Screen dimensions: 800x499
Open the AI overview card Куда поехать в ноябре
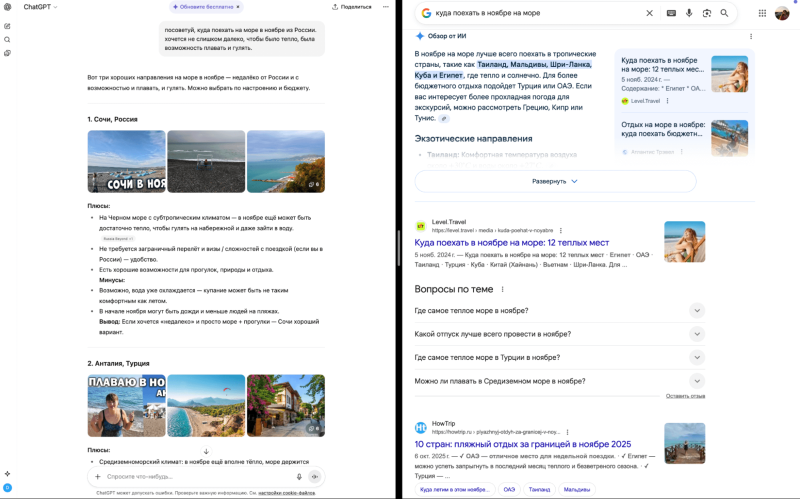[x=684, y=80]
